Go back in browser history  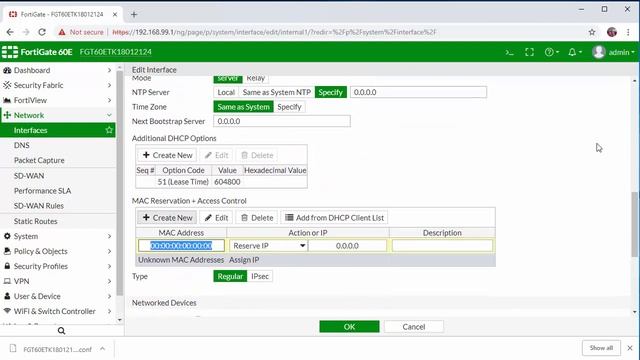pyautogui.click(x=10, y=32)
